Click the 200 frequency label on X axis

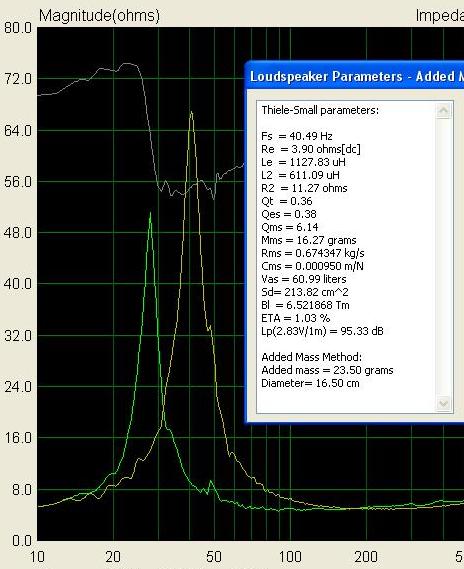pyautogui.click(x=366, y=557)
